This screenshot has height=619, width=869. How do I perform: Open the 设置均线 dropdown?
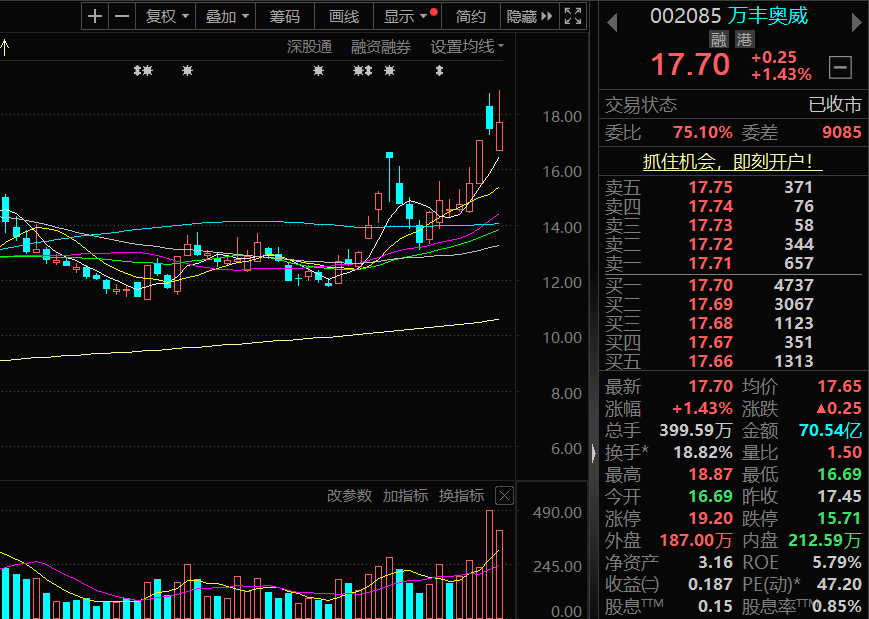pos(467,47)
